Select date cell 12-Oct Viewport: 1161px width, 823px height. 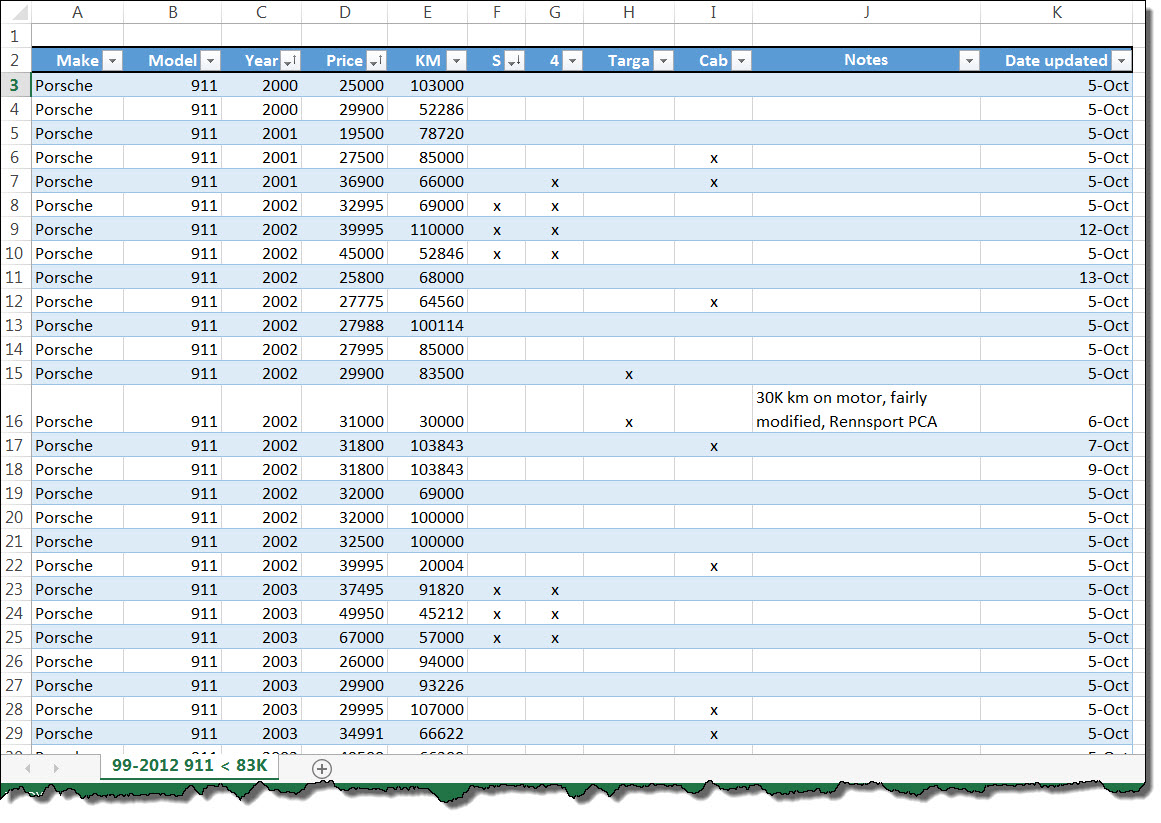click(1057, 229)
